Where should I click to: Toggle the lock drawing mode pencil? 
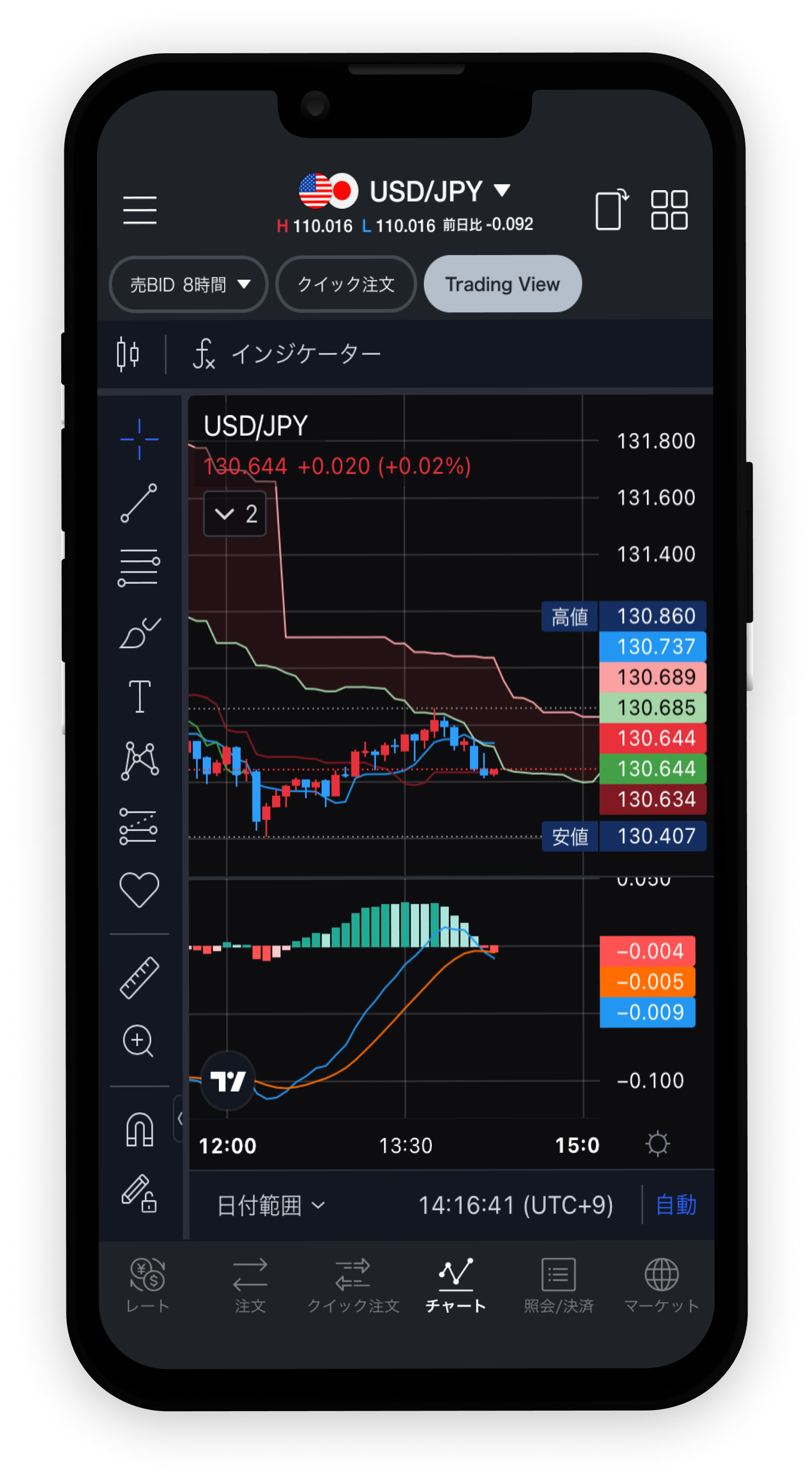click(139, 1193)
